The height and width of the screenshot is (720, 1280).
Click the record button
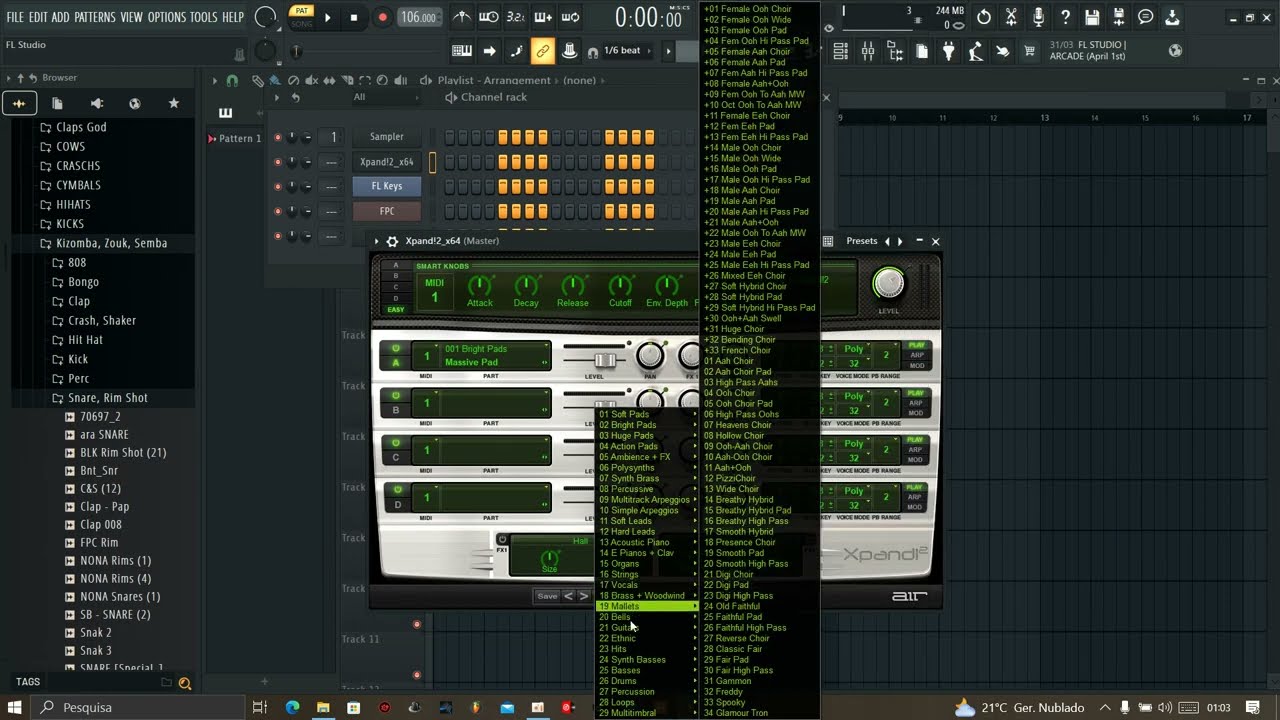point(382,17)
